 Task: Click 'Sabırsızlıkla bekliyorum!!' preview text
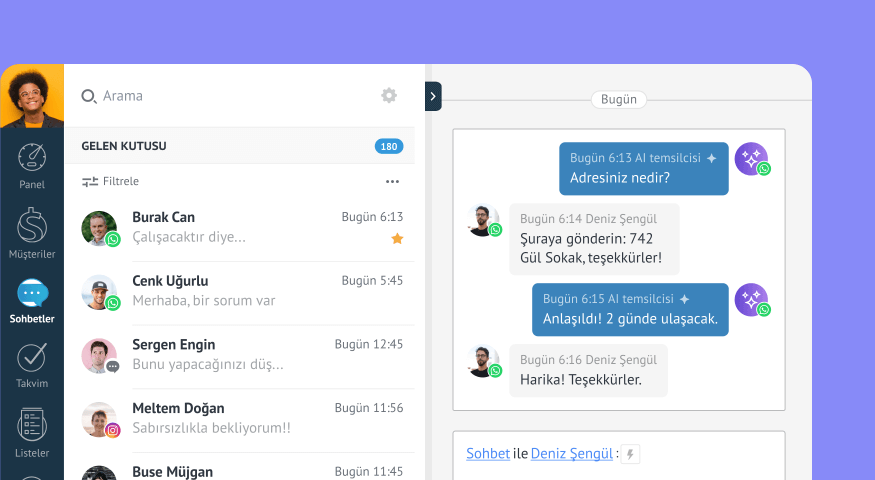[x=211, y=428]
